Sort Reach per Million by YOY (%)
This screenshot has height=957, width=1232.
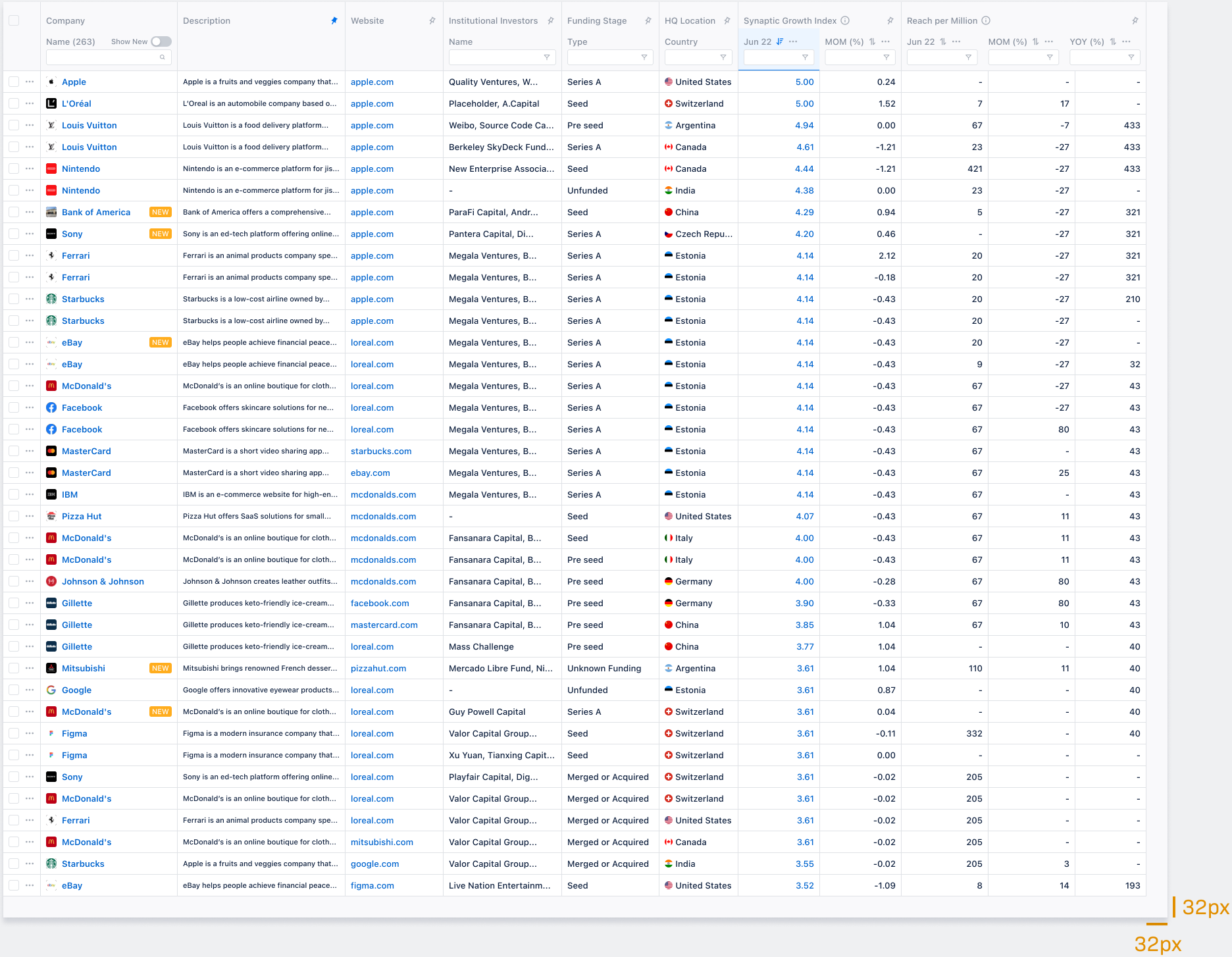(x=1113, y=41)
